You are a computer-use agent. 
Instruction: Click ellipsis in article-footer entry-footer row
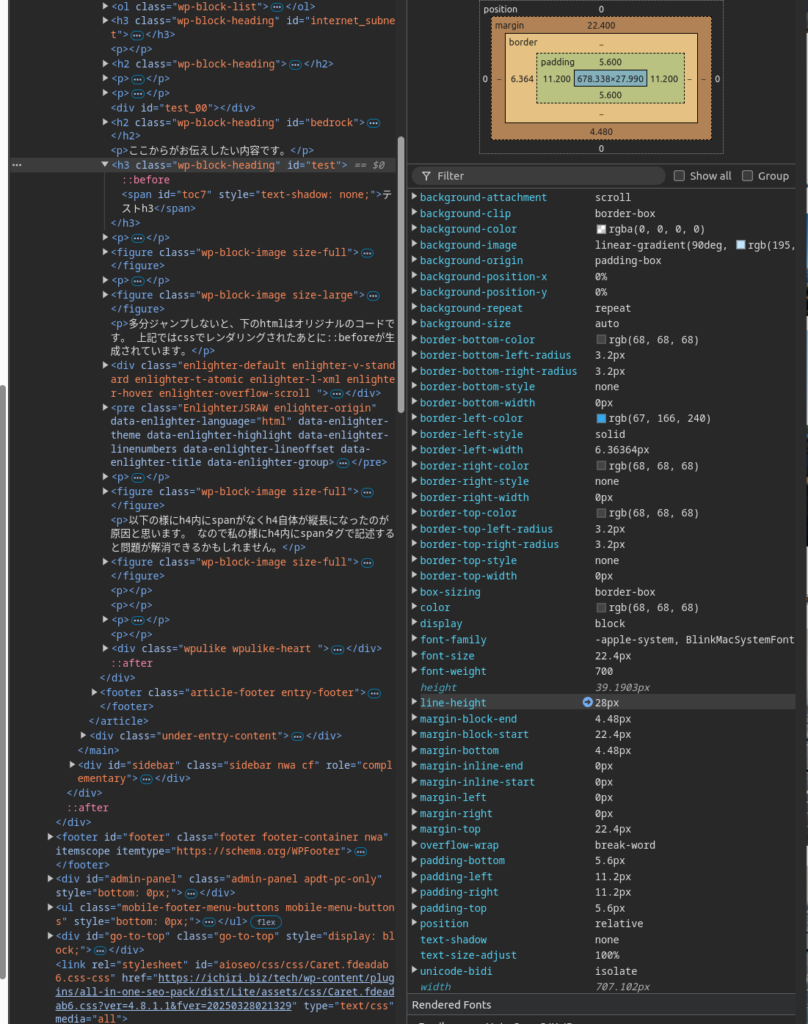click(374, 693)
